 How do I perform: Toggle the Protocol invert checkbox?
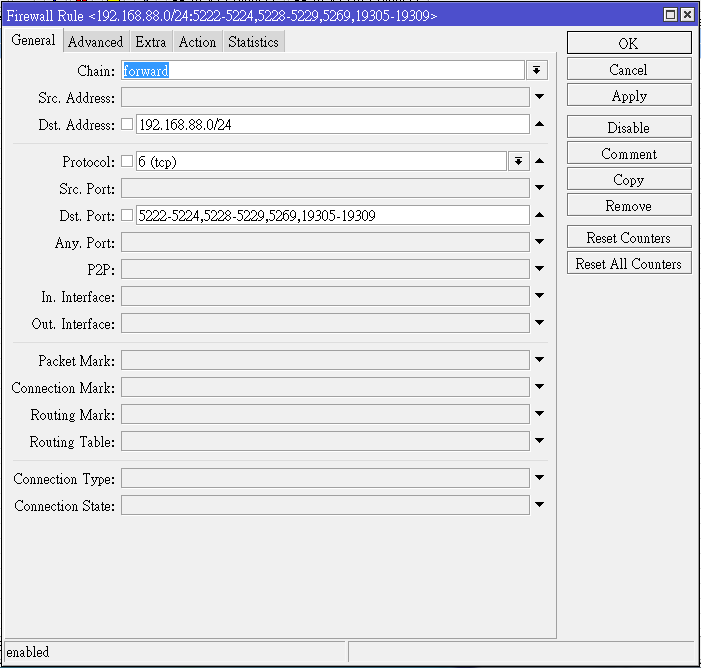tap(127, 161)
